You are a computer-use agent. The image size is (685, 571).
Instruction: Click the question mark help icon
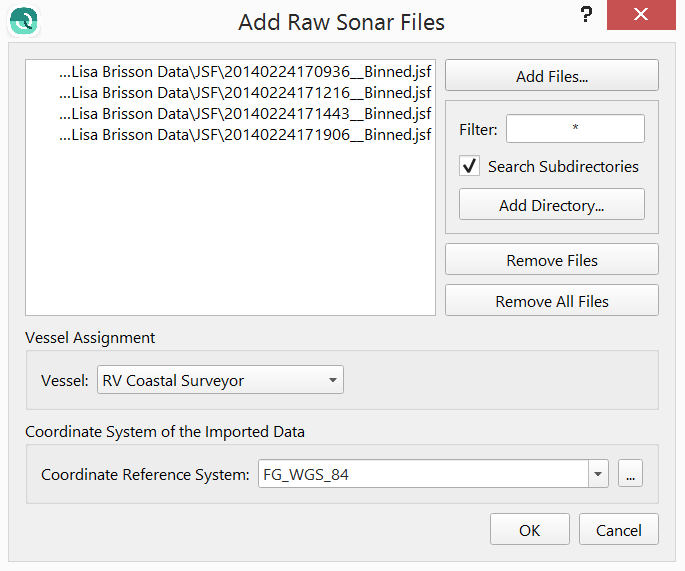586,17
